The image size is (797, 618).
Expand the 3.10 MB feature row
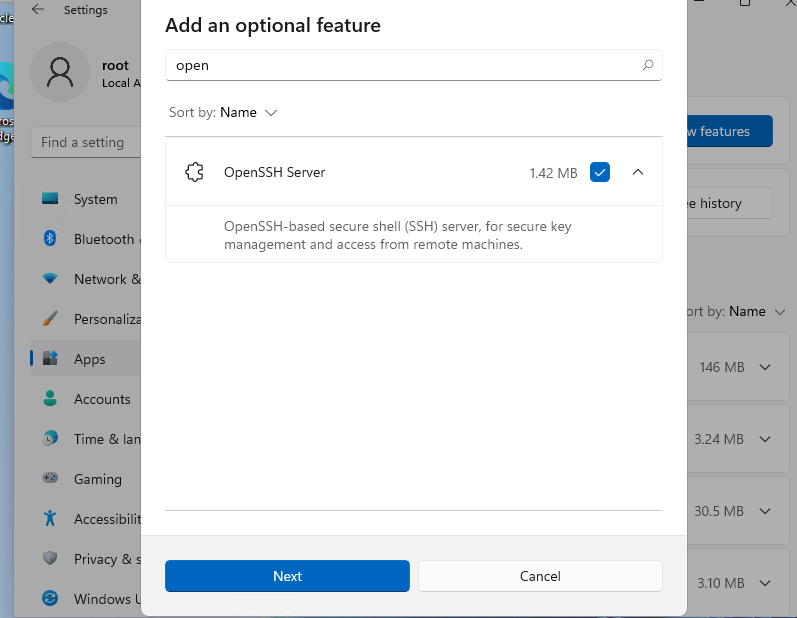coord(765,583)
